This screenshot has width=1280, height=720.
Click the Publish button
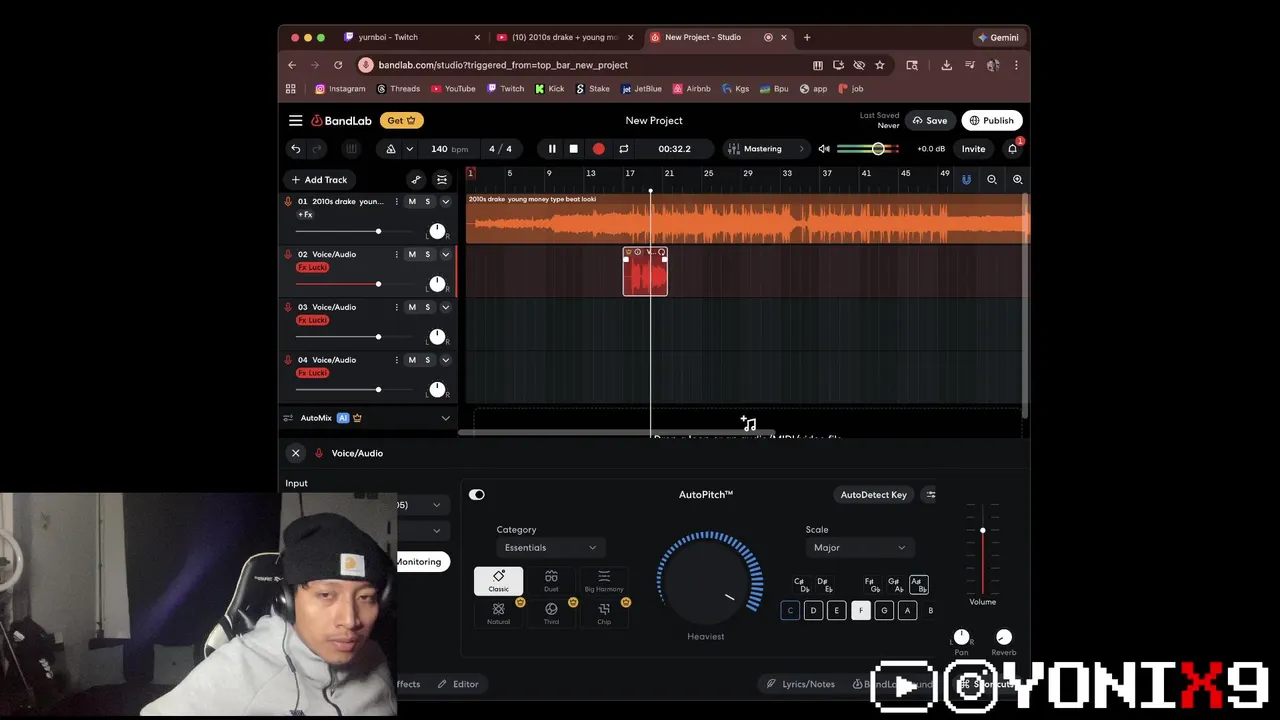(x=991, y=121)
